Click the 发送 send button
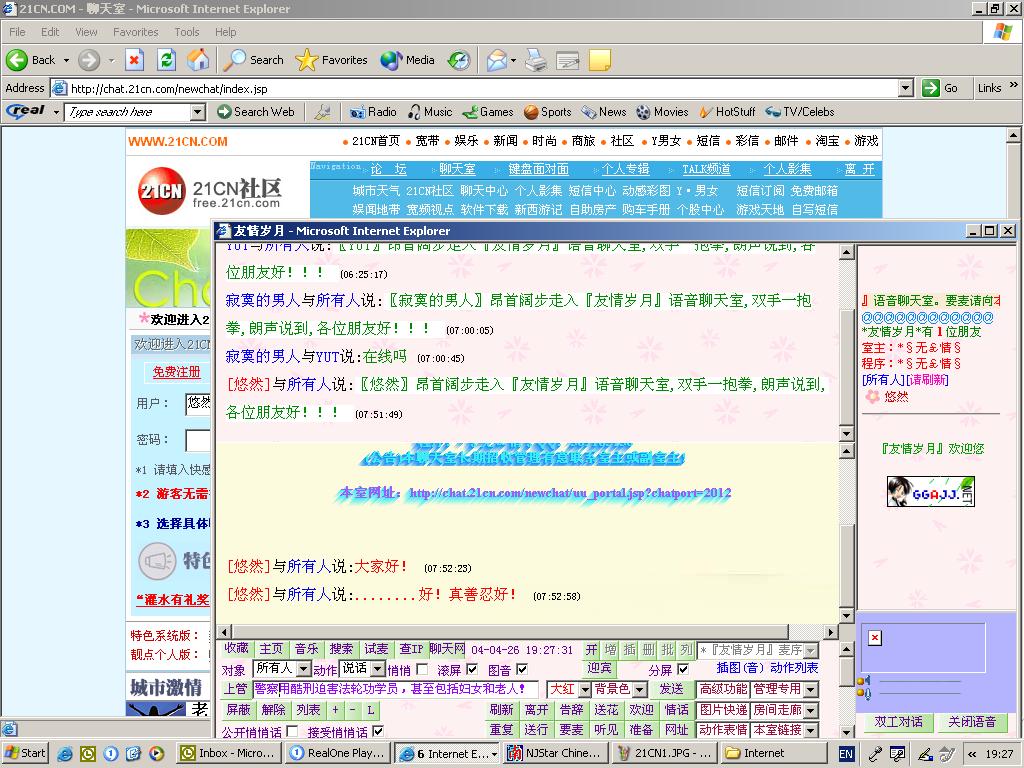The height and width of the screenshot is (768, 1024). 671,689
